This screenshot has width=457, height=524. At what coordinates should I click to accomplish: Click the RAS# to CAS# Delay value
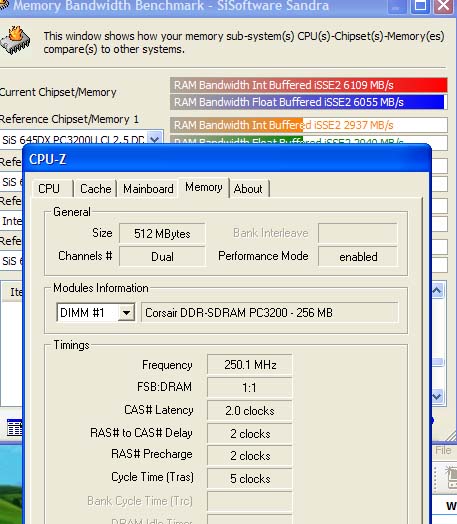(250, 433)
